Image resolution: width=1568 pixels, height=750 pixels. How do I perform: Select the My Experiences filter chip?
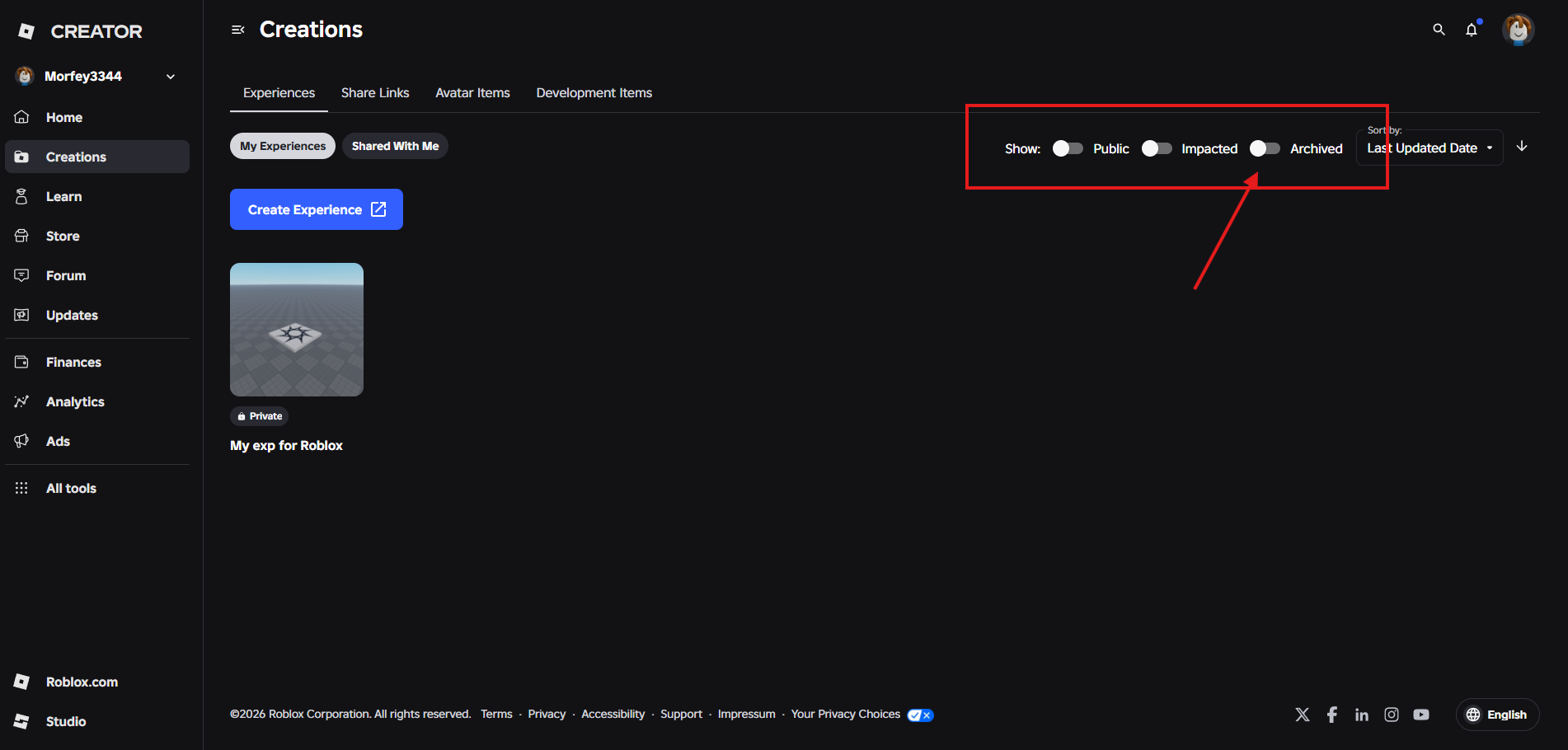point(283,146)
